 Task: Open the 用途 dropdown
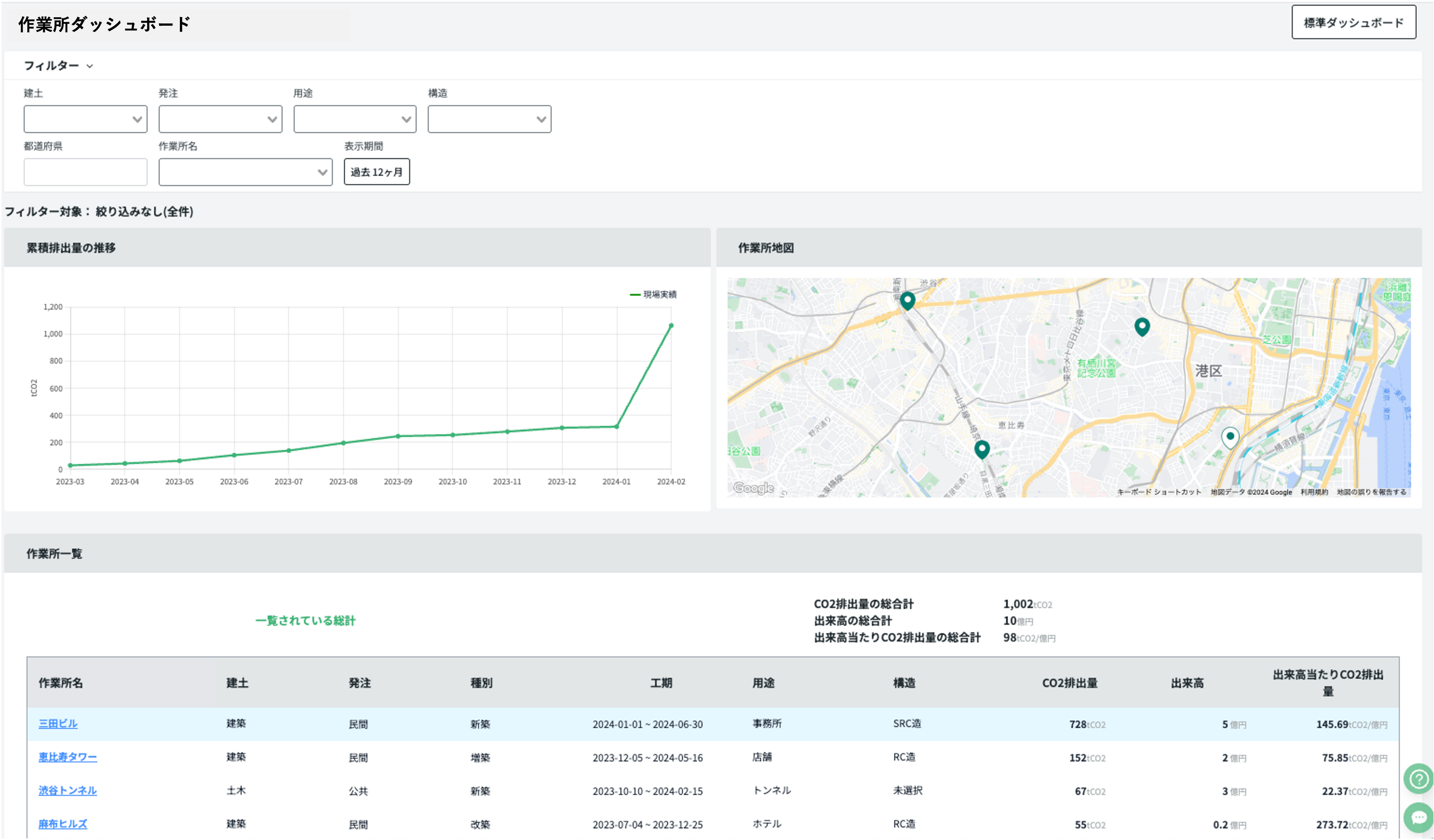(354, 119)
